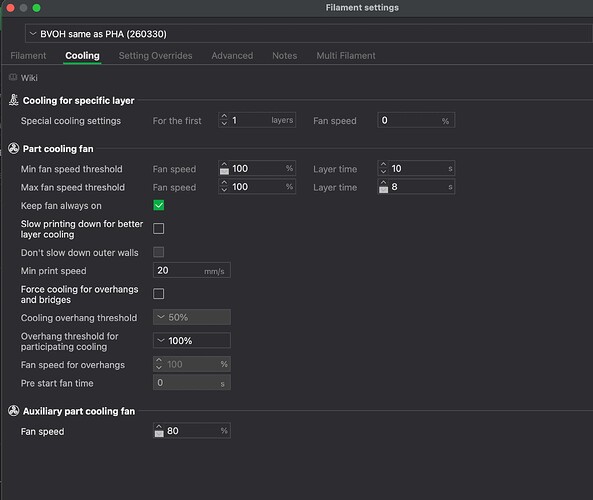
Task: Adjust Max fan speed threshold stepper arrows
Action: click(224, 186)
